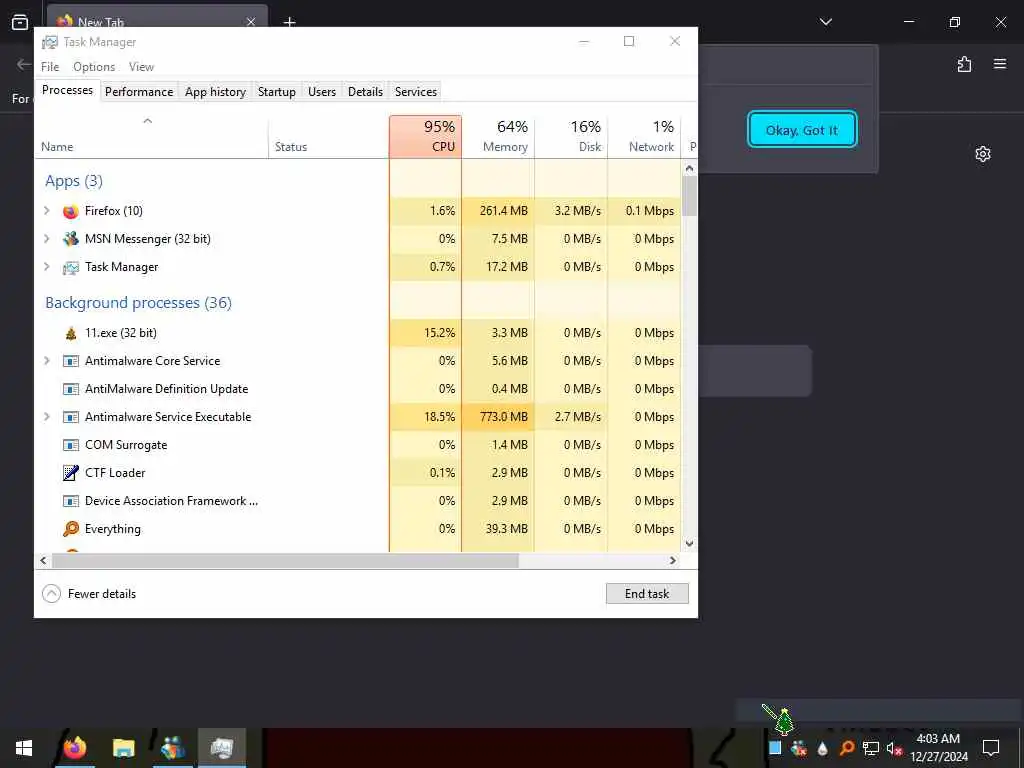Open Firefox from the taskbar

click(x=74, y=748)
